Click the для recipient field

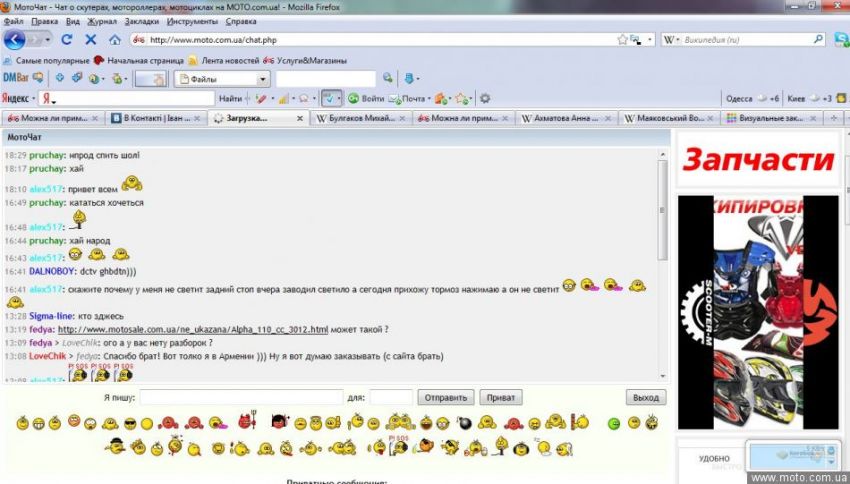tap(391, 397)
